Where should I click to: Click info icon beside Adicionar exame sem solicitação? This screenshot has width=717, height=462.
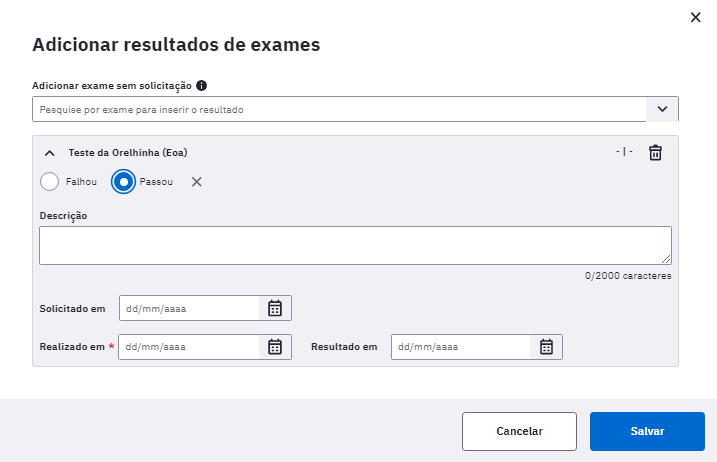[x=201, y=86]
